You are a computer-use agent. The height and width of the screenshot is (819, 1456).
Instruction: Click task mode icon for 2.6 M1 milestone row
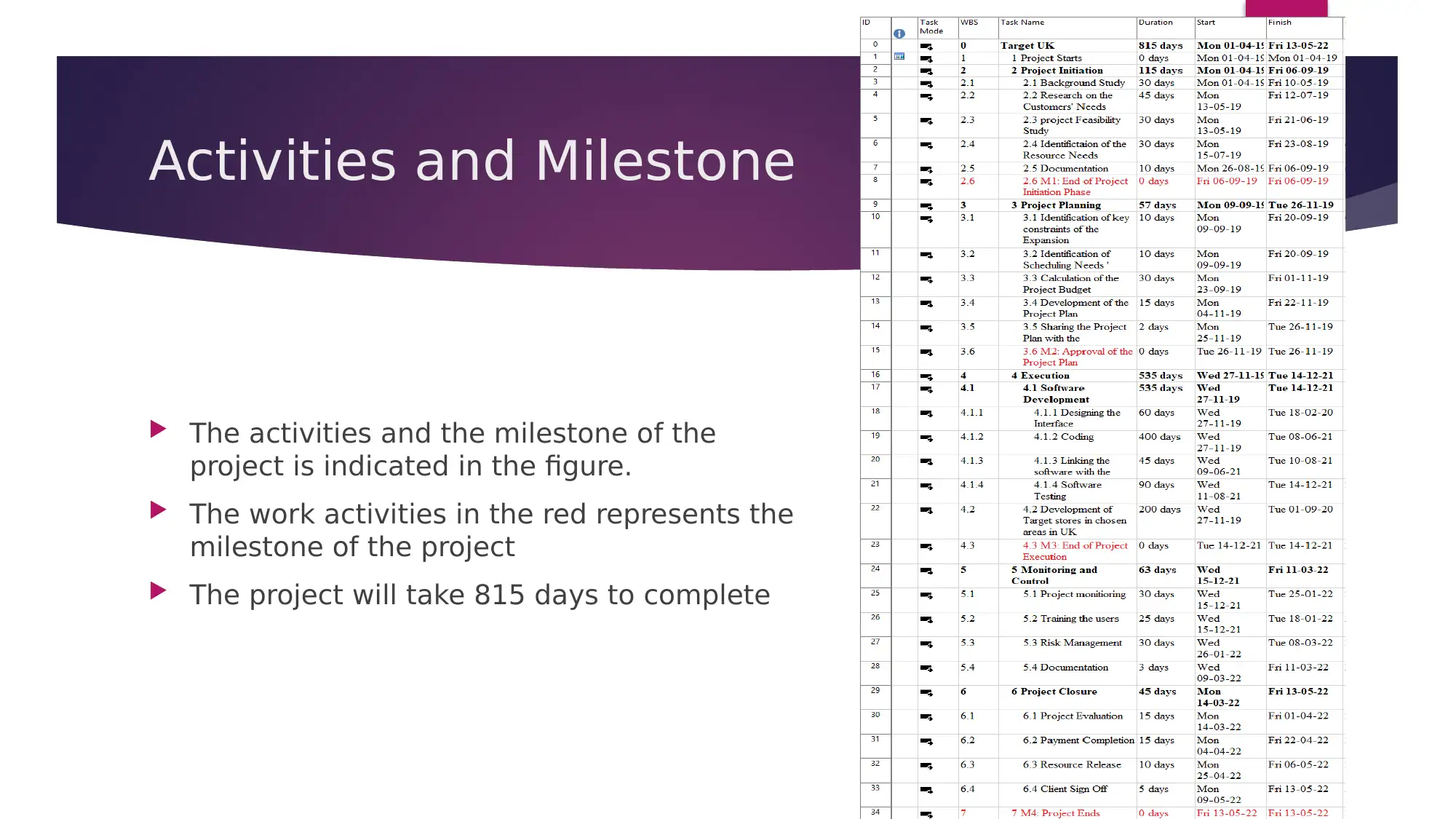pos(926,182)
